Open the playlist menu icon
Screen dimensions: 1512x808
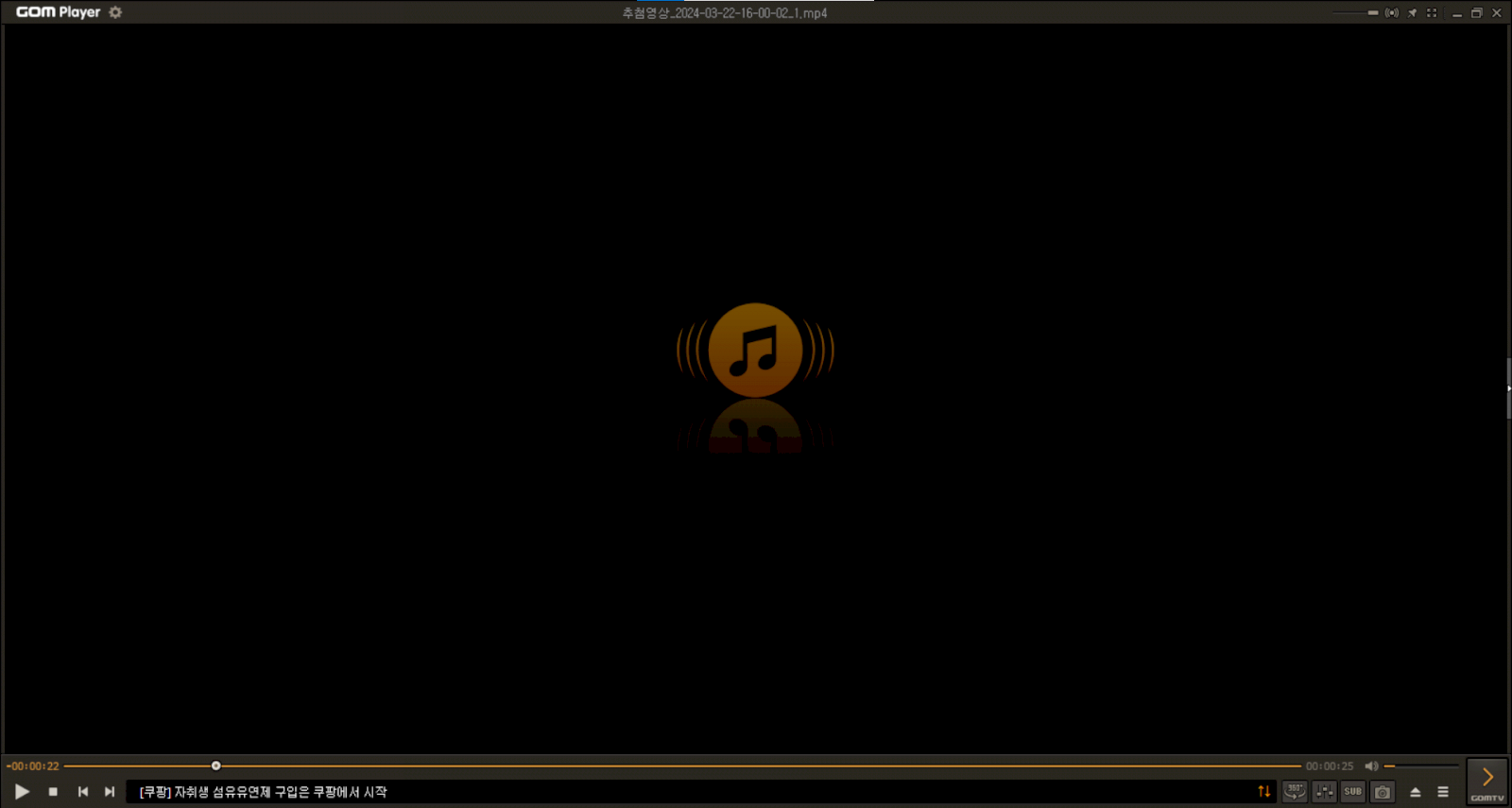click(x=1443, y=792)
